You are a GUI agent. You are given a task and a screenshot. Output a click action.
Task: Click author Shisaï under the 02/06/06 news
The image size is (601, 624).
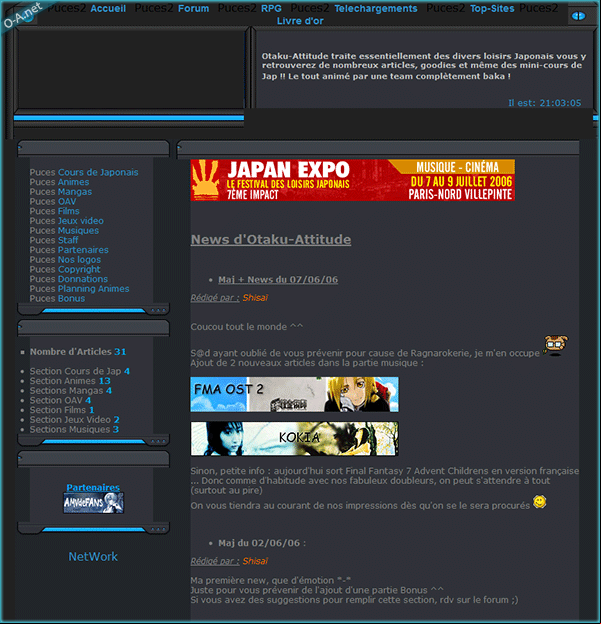(255, 561)
